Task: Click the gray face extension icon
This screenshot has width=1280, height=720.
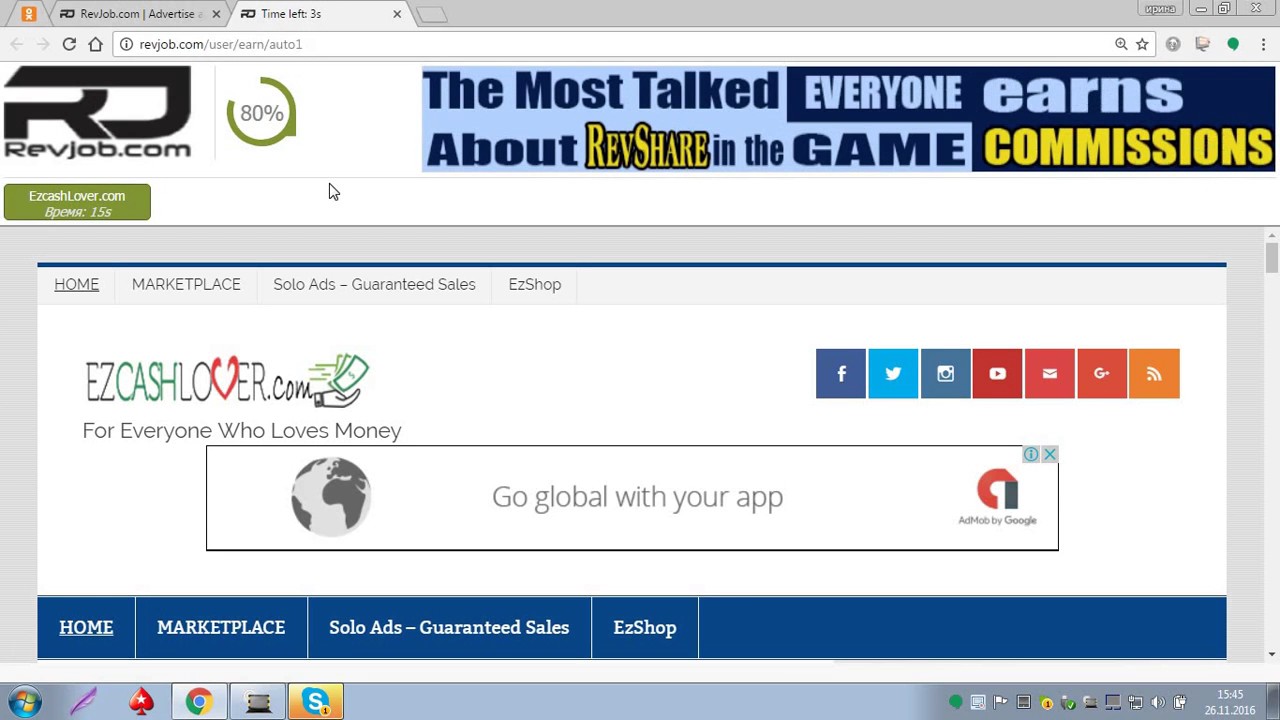Action: [x=1173, y=44]
